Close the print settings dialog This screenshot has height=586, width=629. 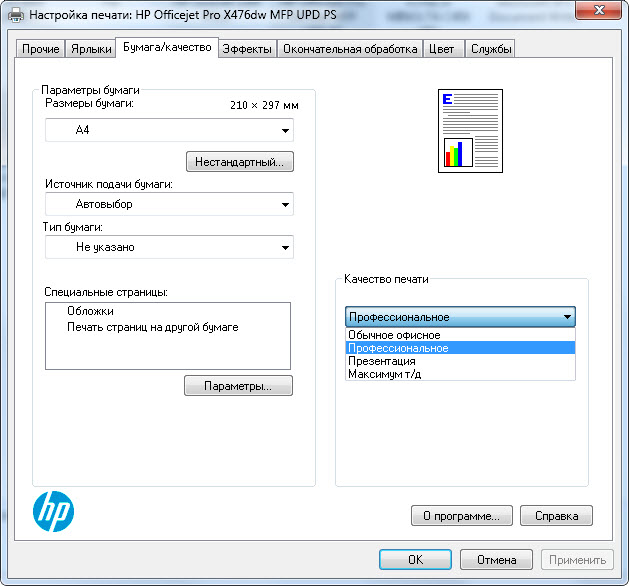pos(598,10)
